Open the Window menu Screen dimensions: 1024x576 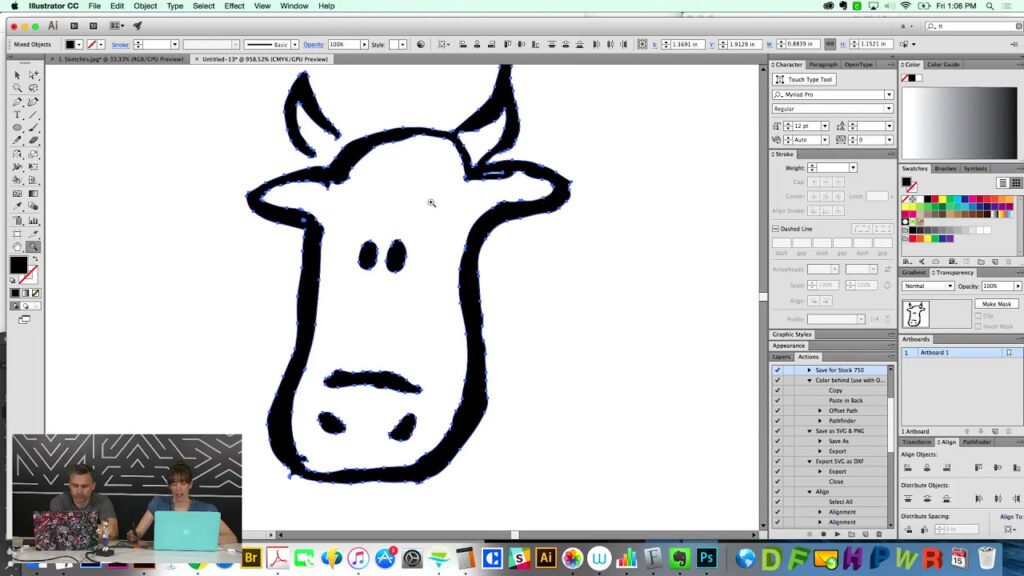[x=294, y=6]
